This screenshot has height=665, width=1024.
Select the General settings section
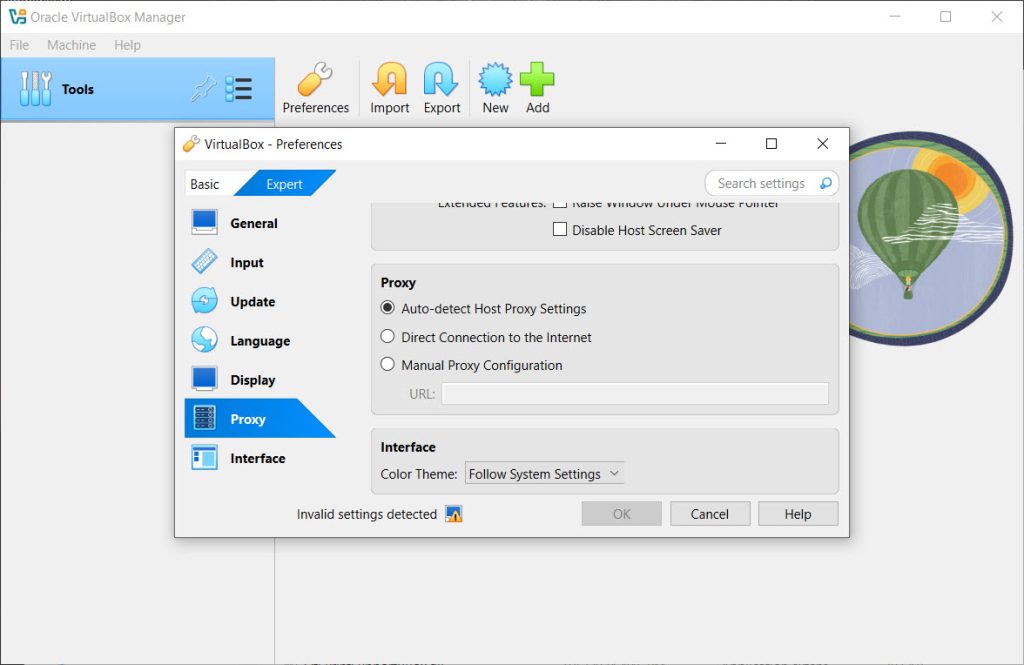tap(259, 223)
